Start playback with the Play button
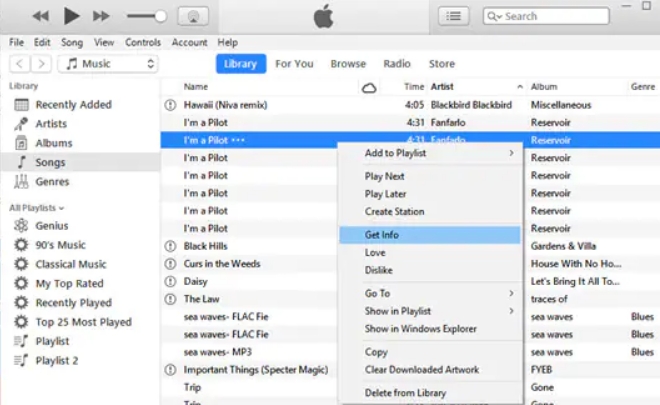Screen dimensions: 660x405 (x=71, y=16)
